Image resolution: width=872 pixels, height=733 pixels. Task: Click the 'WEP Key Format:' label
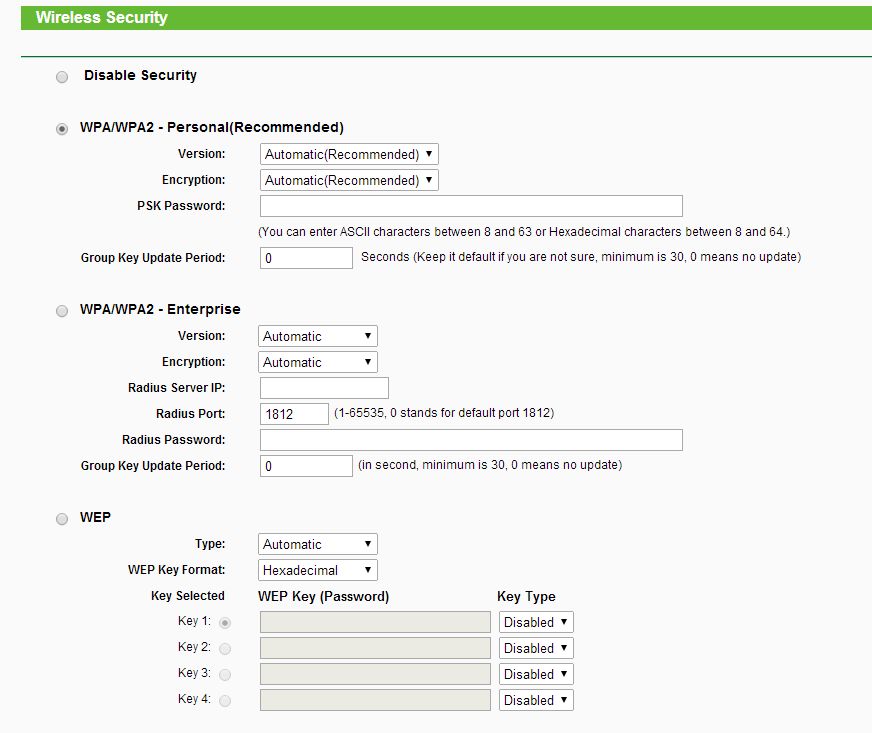pos(177,570)
